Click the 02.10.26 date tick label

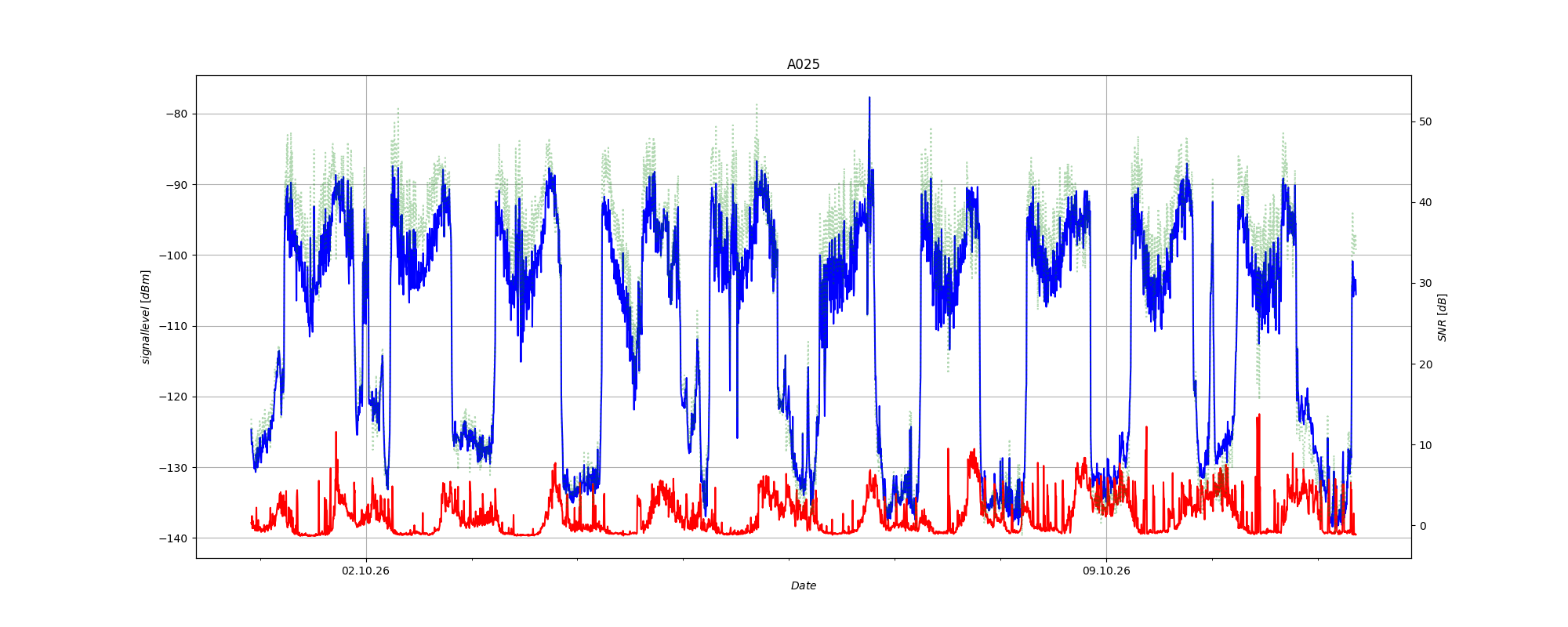(365, 571)
